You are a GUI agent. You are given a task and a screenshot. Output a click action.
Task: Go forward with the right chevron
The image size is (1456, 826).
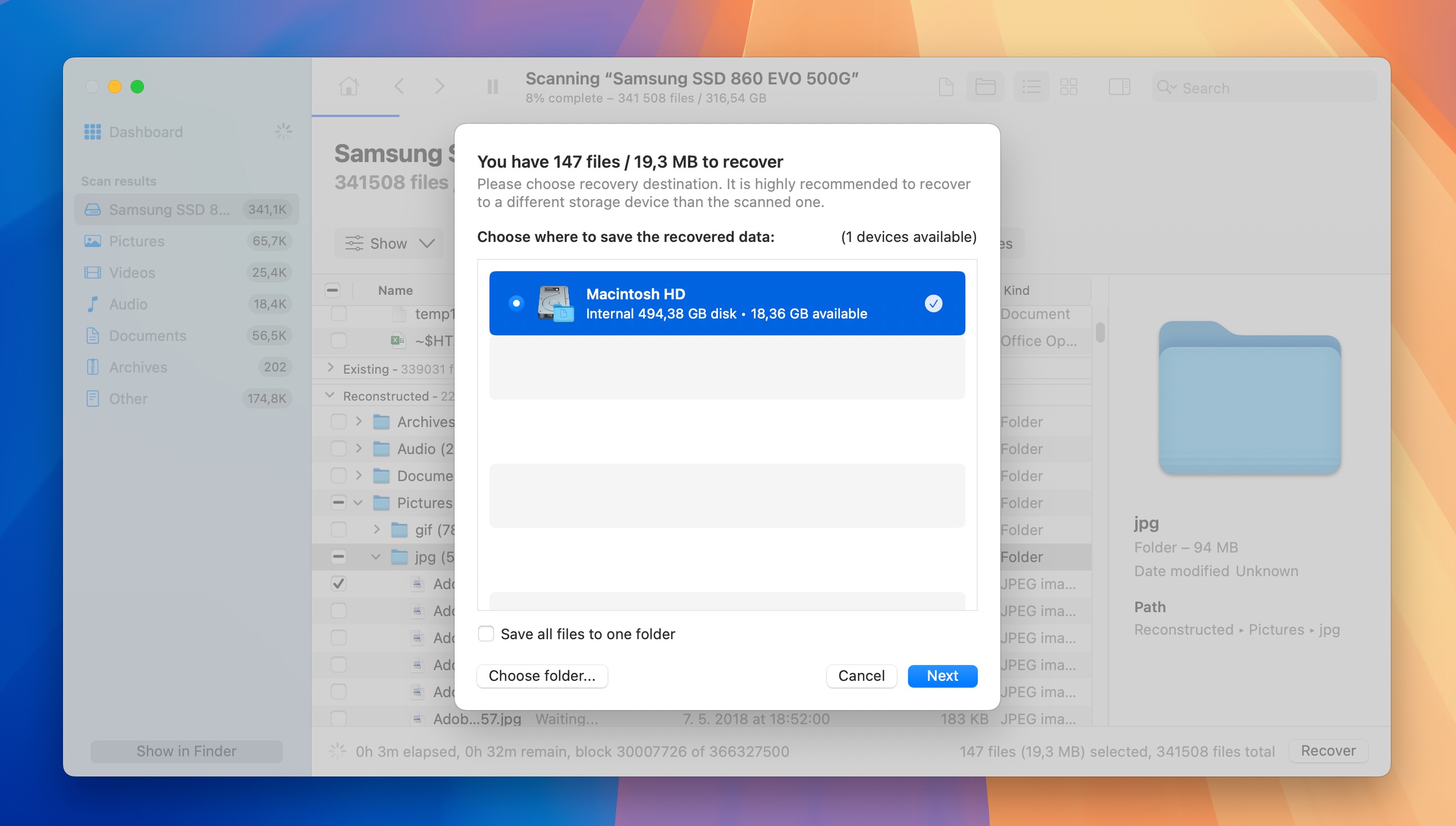pyautogui.click(x=439, y=87)
